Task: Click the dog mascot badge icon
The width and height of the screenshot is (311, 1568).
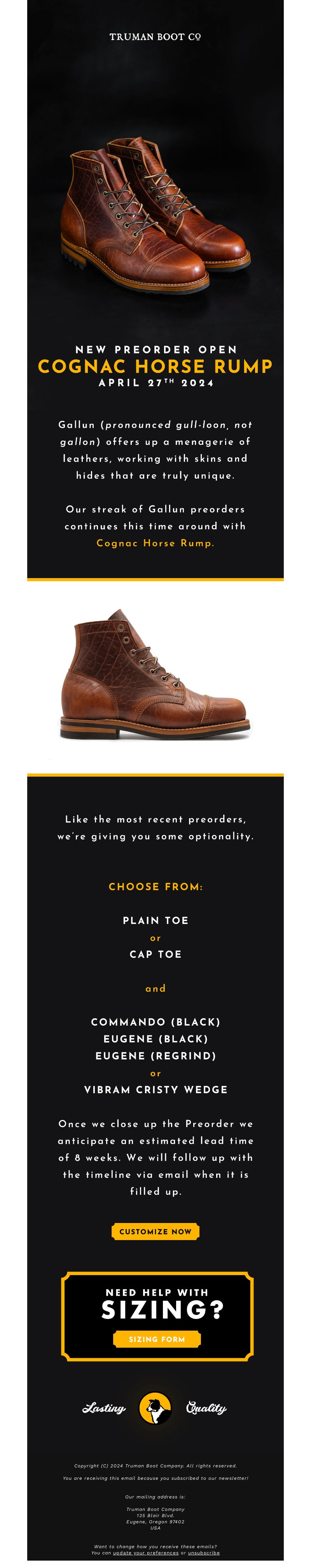Action: [155, 1408]
